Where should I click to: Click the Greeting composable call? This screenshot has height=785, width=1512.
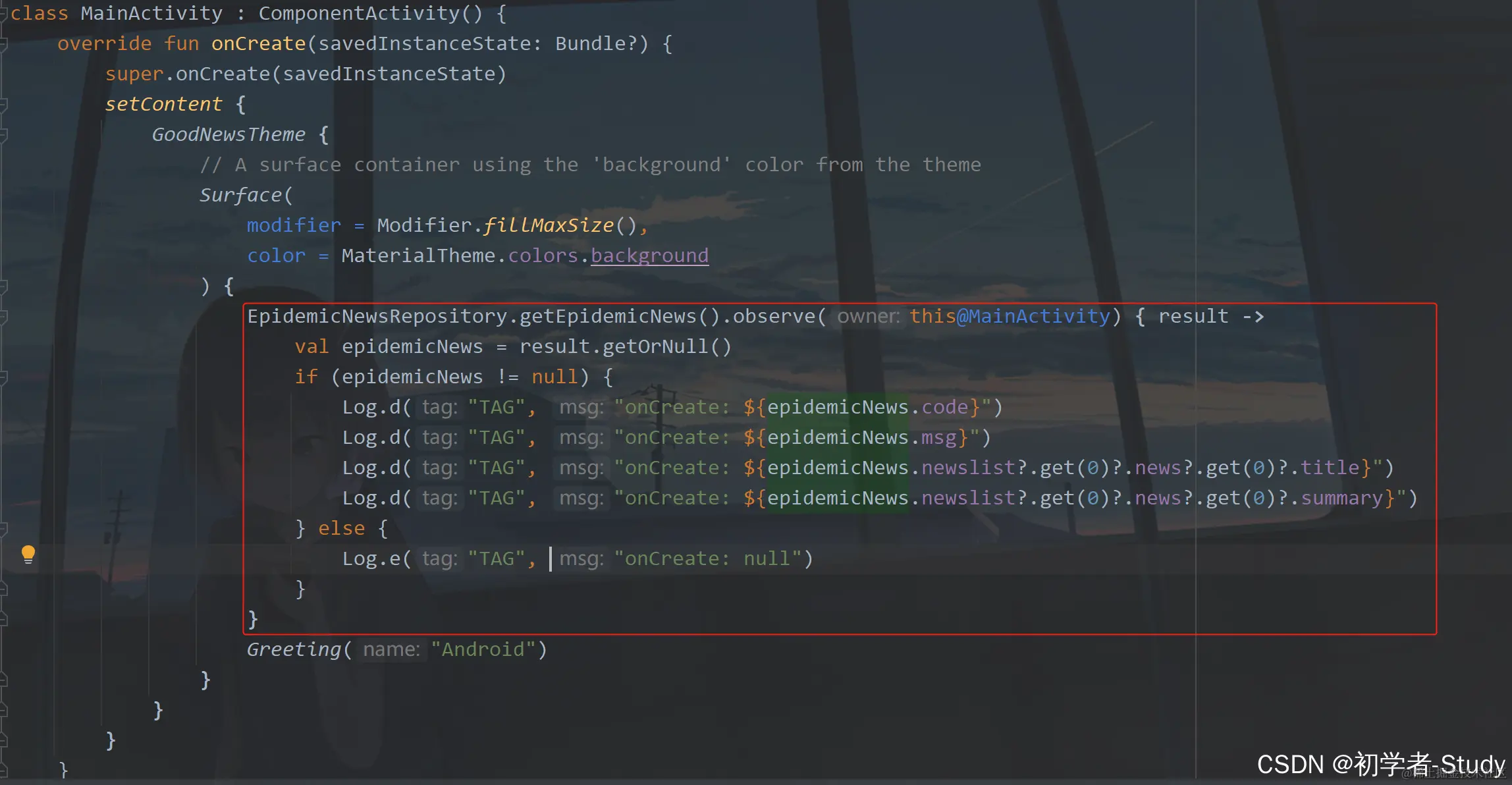[x=294, y=649]
